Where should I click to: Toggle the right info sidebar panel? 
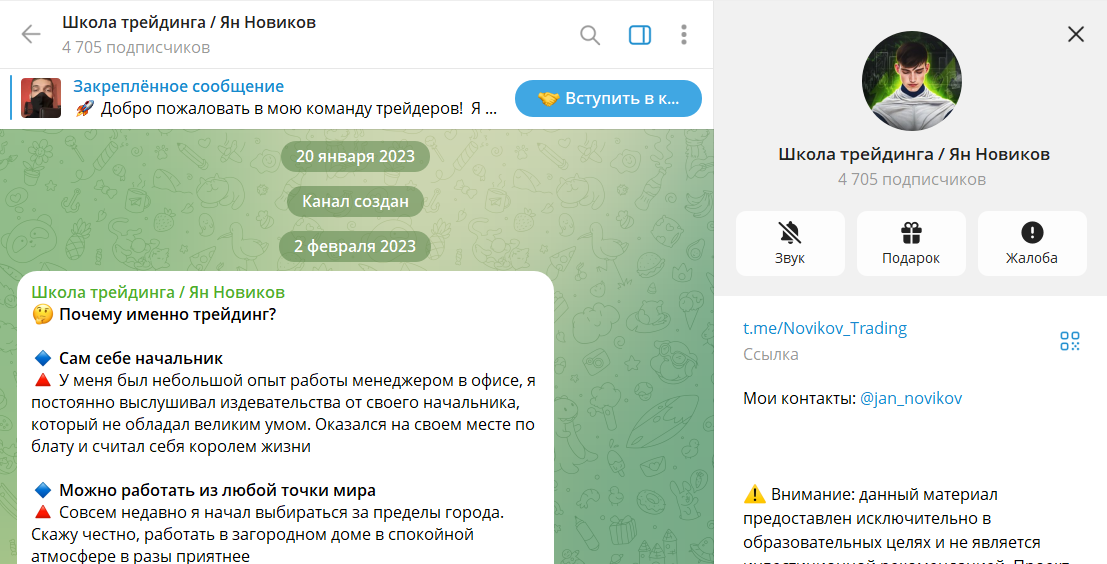640,35
